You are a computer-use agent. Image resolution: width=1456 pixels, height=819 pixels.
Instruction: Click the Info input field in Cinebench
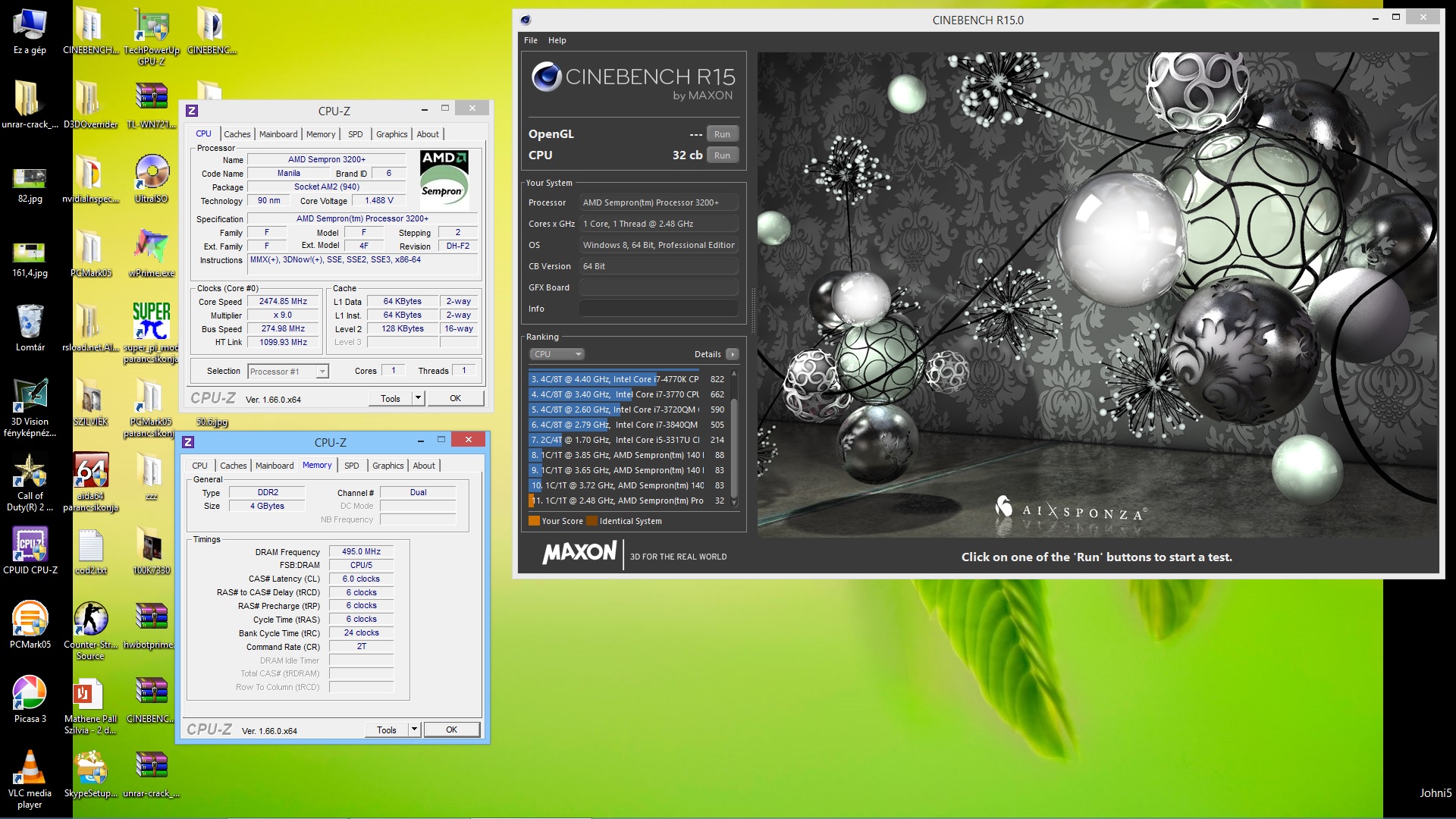click(x=658, y=309)
